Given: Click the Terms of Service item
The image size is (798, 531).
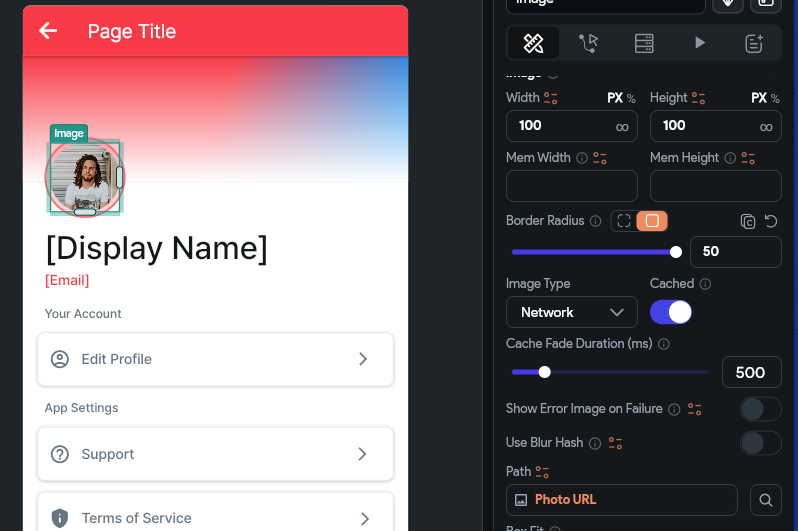Looking at the screenshot, I should click(215, 513).
